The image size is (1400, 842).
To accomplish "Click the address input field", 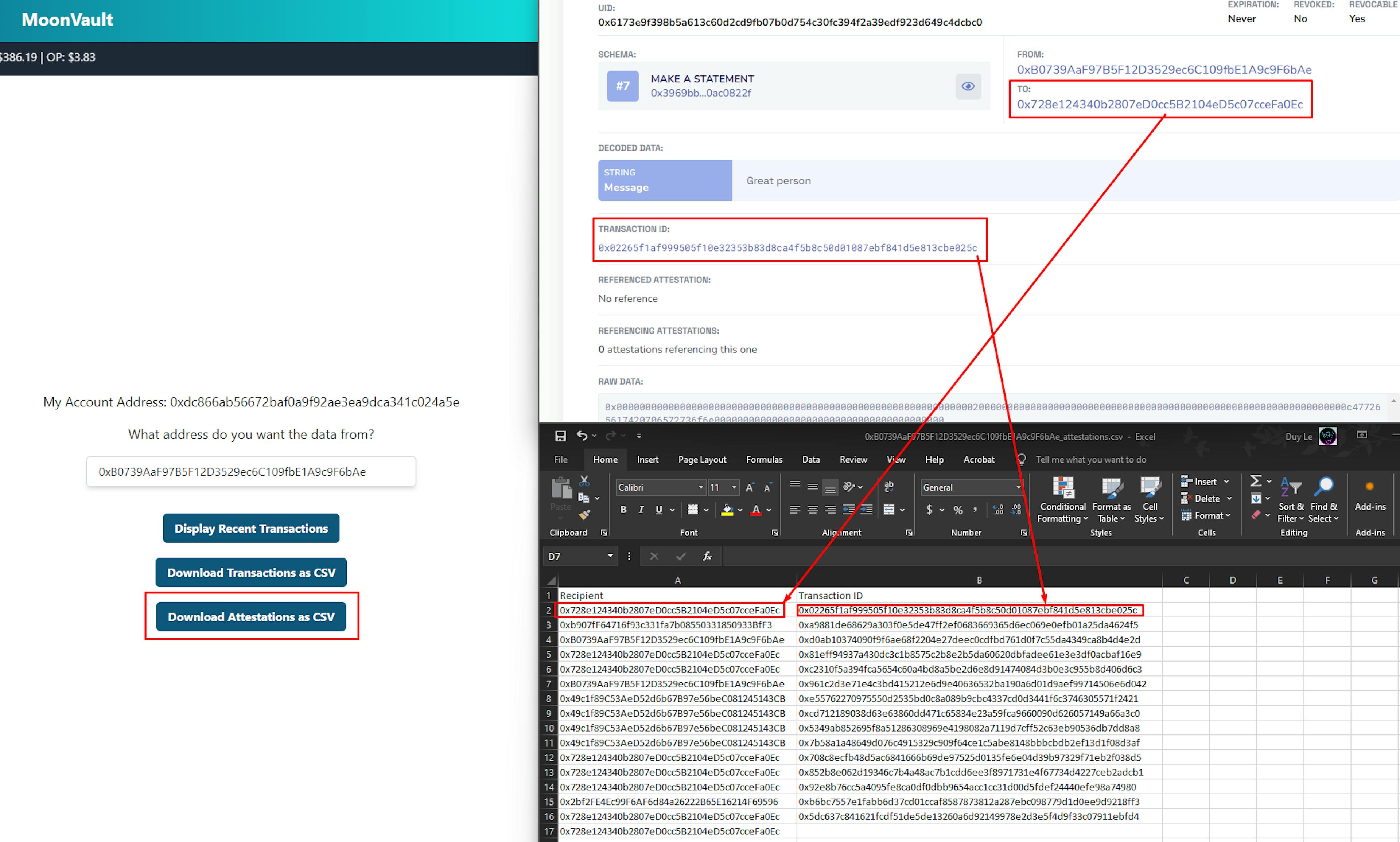I will coord(251,472).
